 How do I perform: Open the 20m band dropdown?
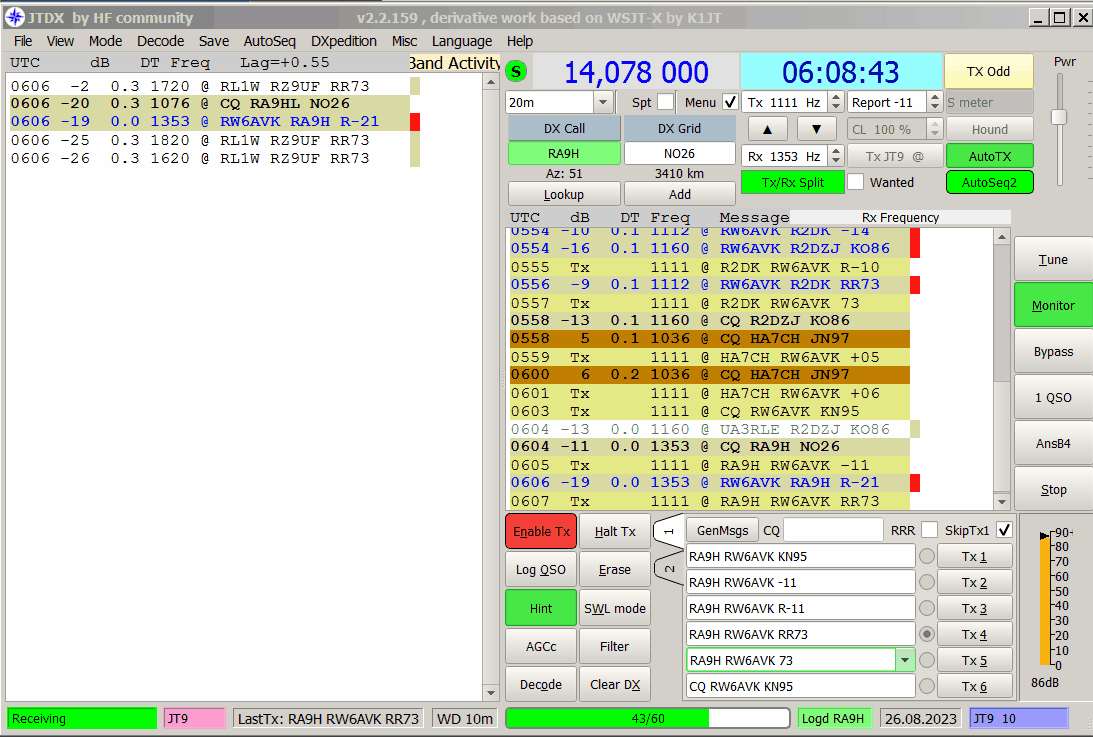[x=603, y=102]
